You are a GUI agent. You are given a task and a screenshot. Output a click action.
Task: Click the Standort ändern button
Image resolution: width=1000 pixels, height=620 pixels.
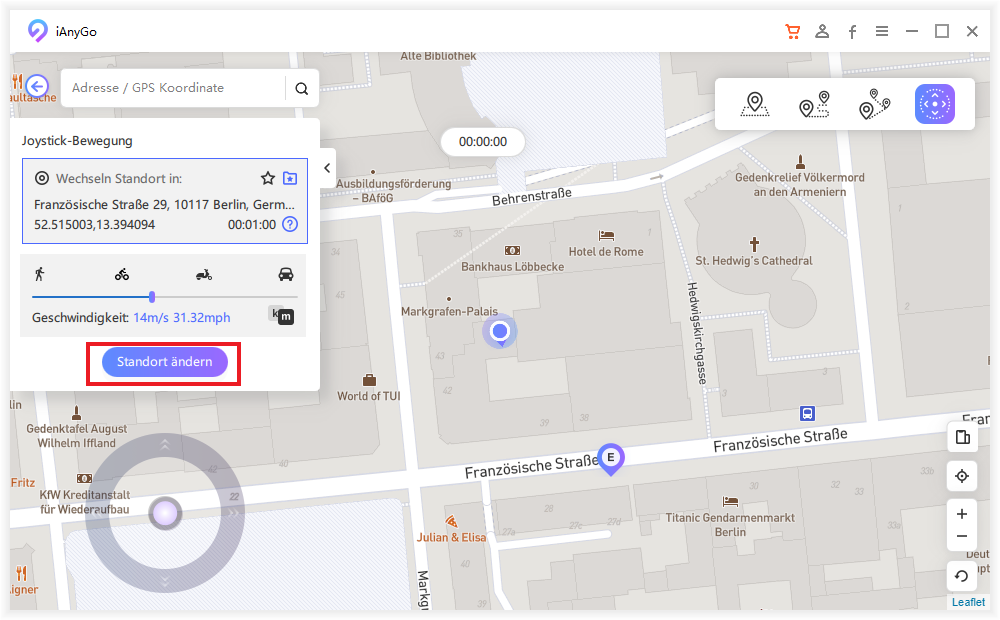(x=165, y=362)
